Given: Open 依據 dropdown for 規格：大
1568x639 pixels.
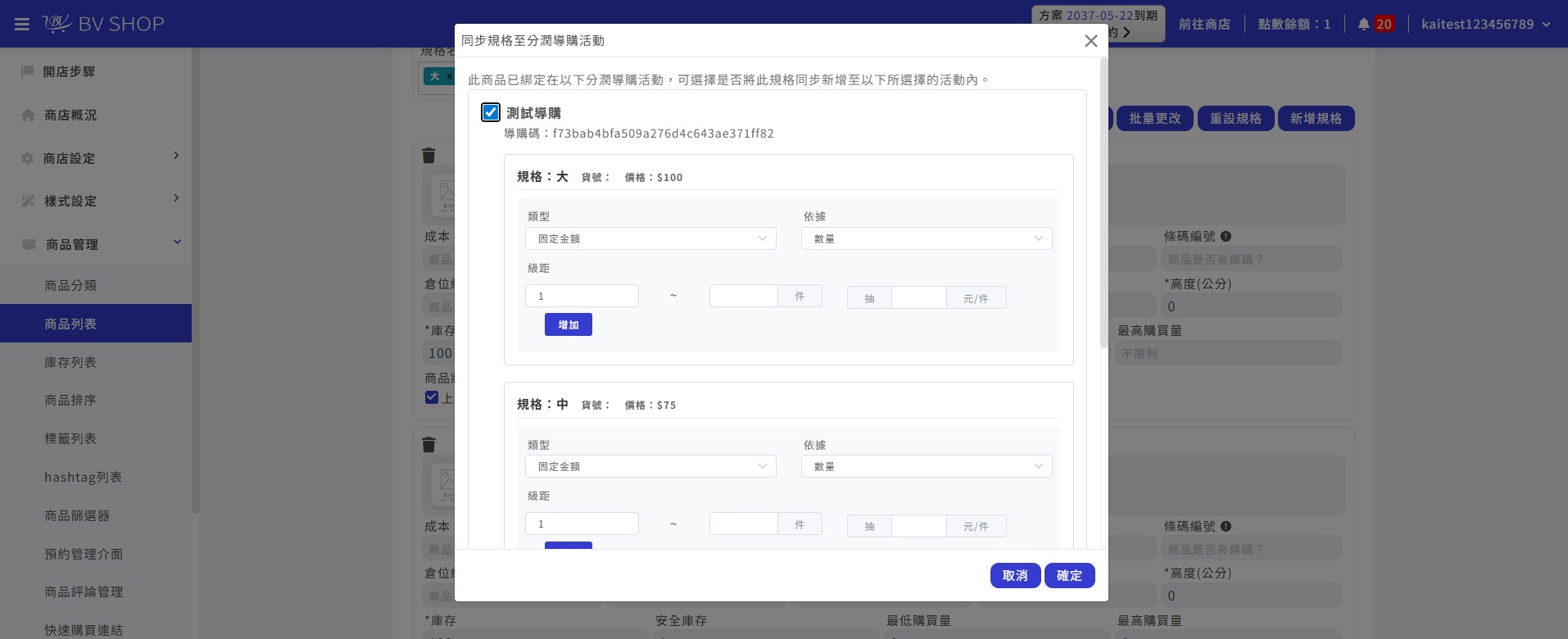Looking at the screenshot, I should click(x=927, y=238).
